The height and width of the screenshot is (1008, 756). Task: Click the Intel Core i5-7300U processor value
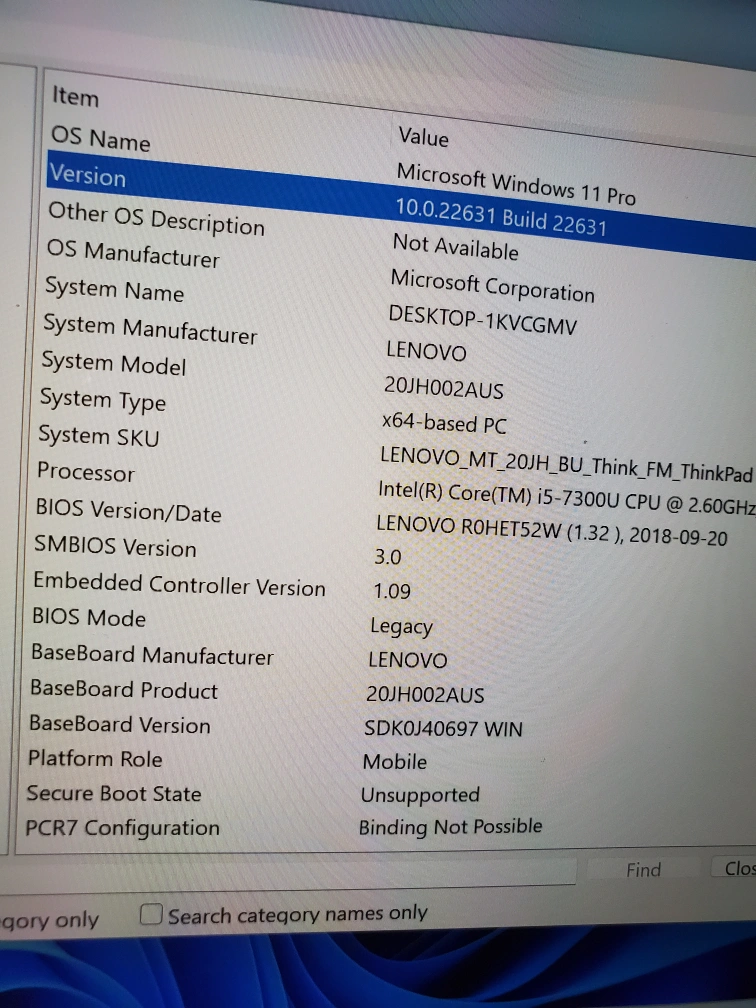tap(566, 498)
